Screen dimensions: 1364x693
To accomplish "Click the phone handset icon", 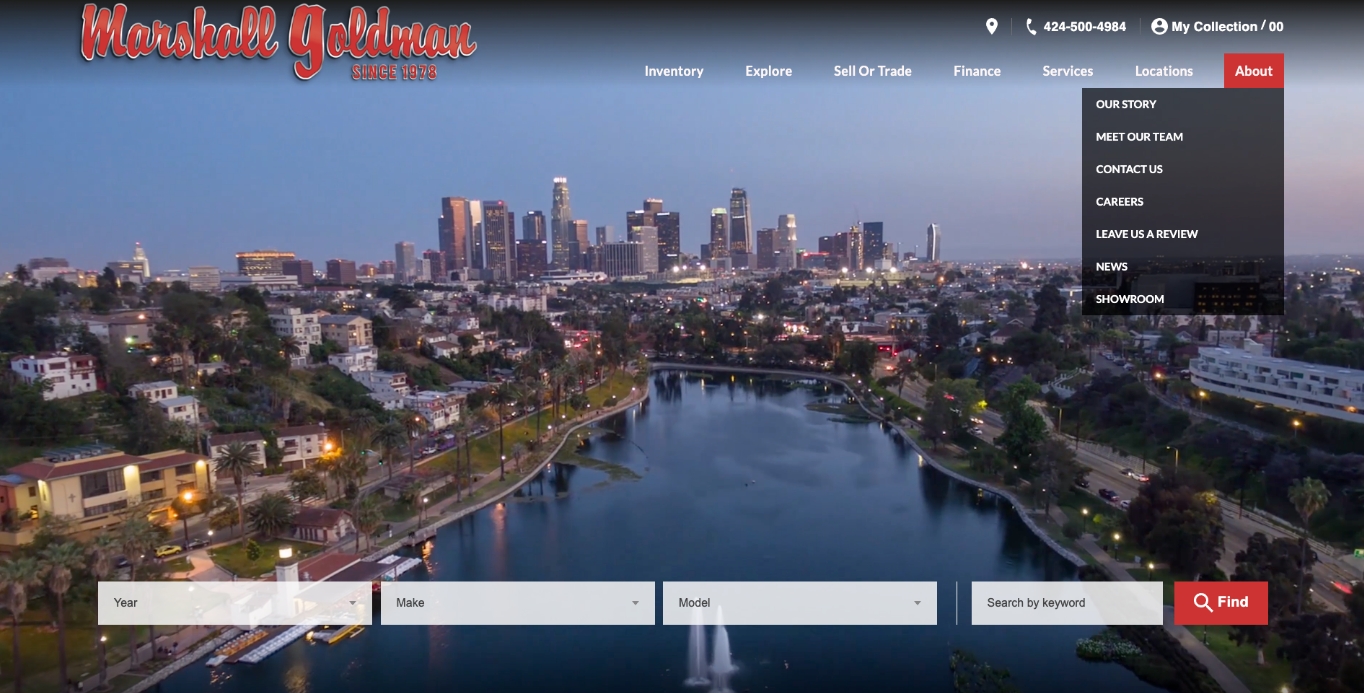I will 1031,27.
